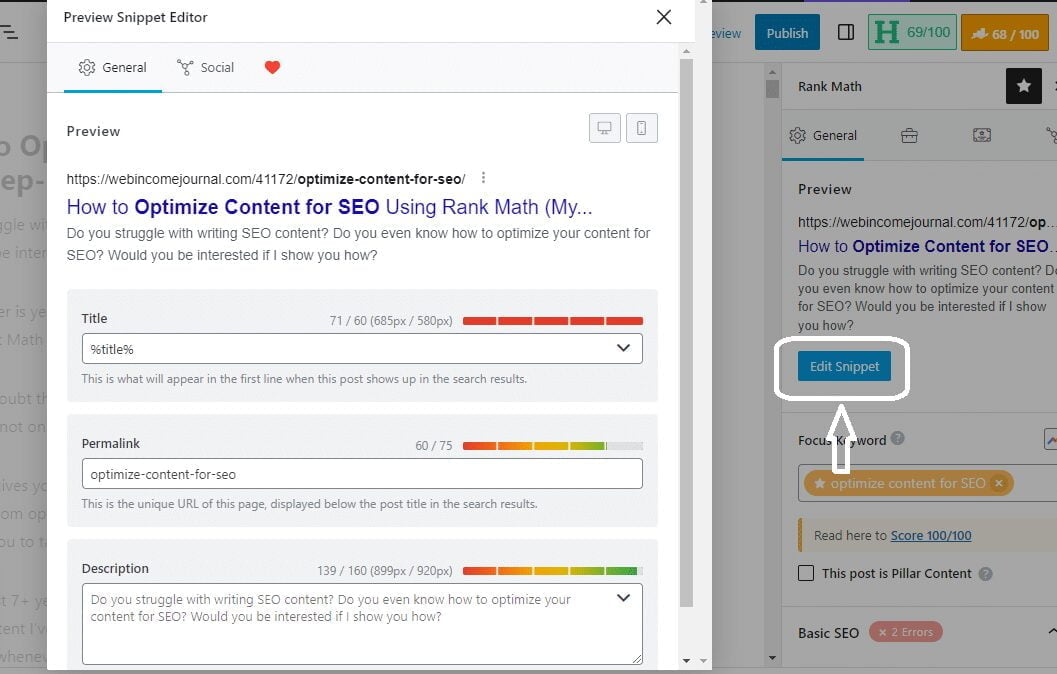Click the Edit Snippet button
The width and height of the screenshot is (1057, 674).
coord(844,366)
